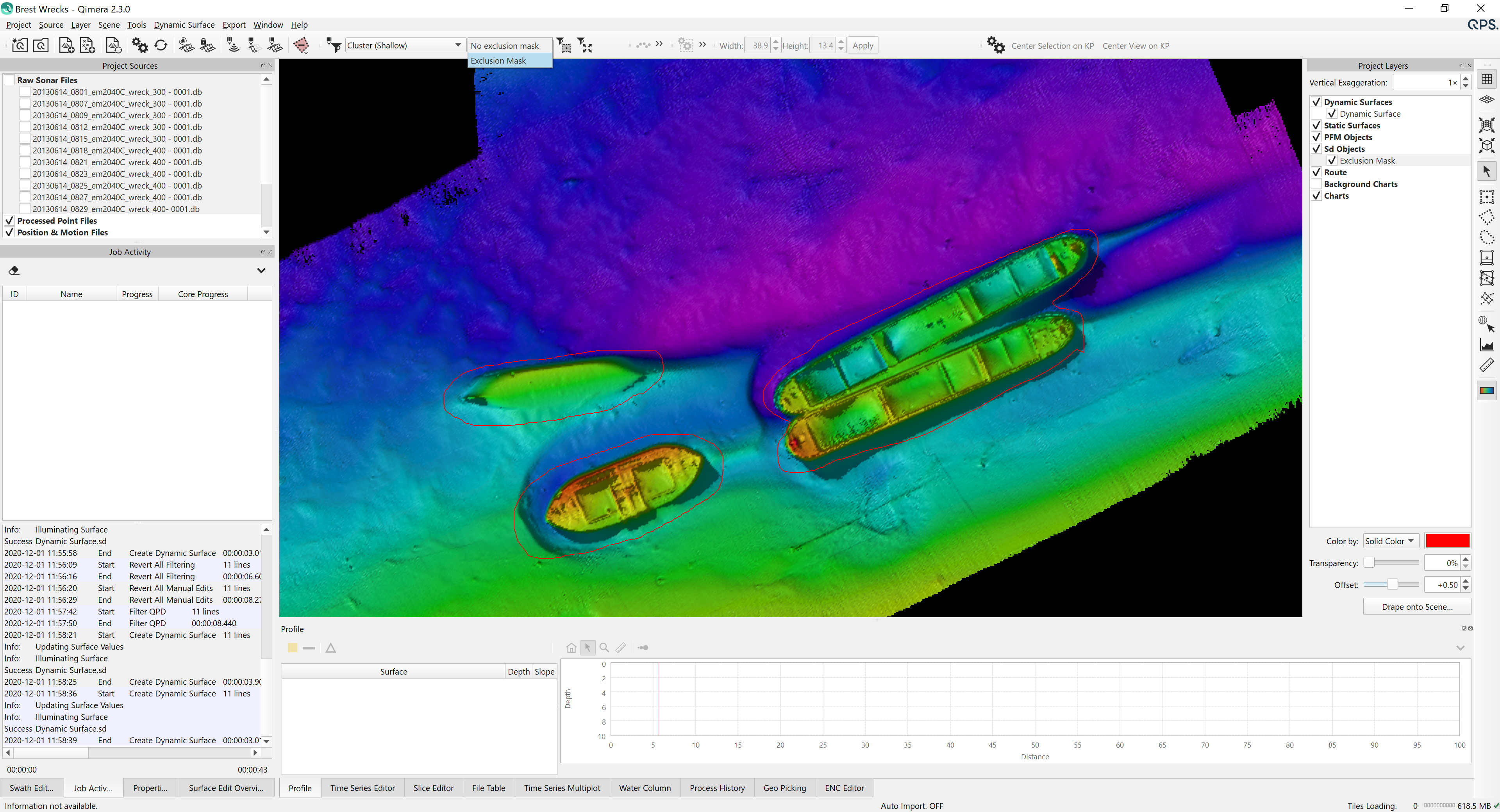
Task: Click the processing settings gears icon
Action: (140, 45)
